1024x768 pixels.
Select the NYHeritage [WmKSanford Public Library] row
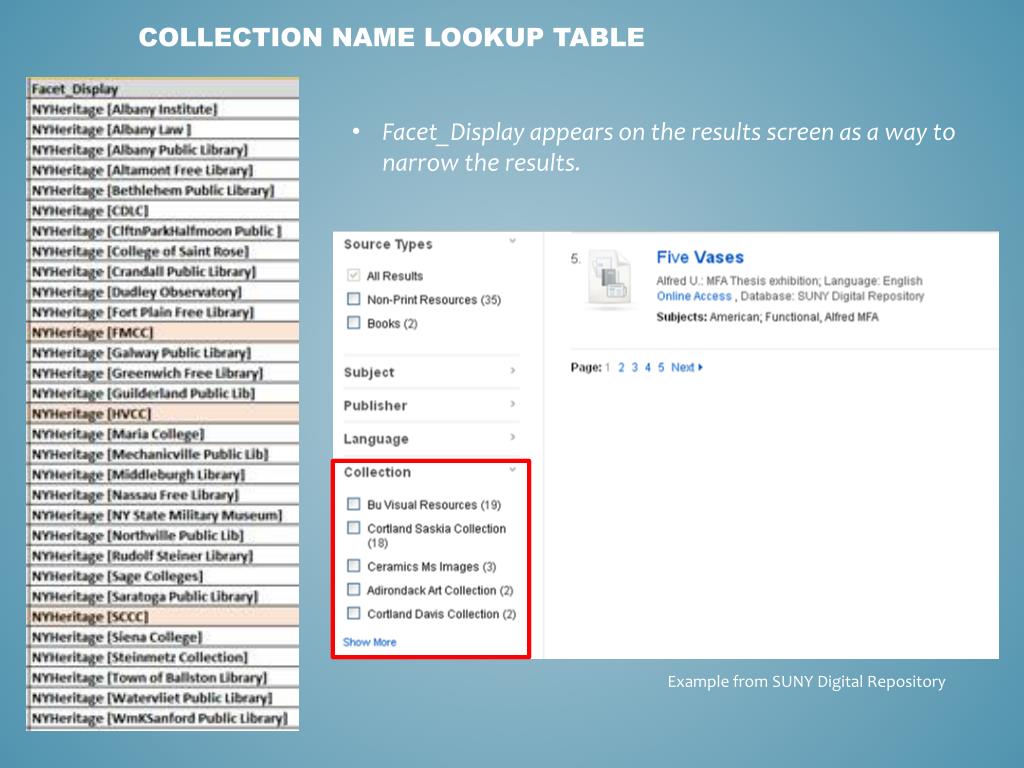coord(163,718)
